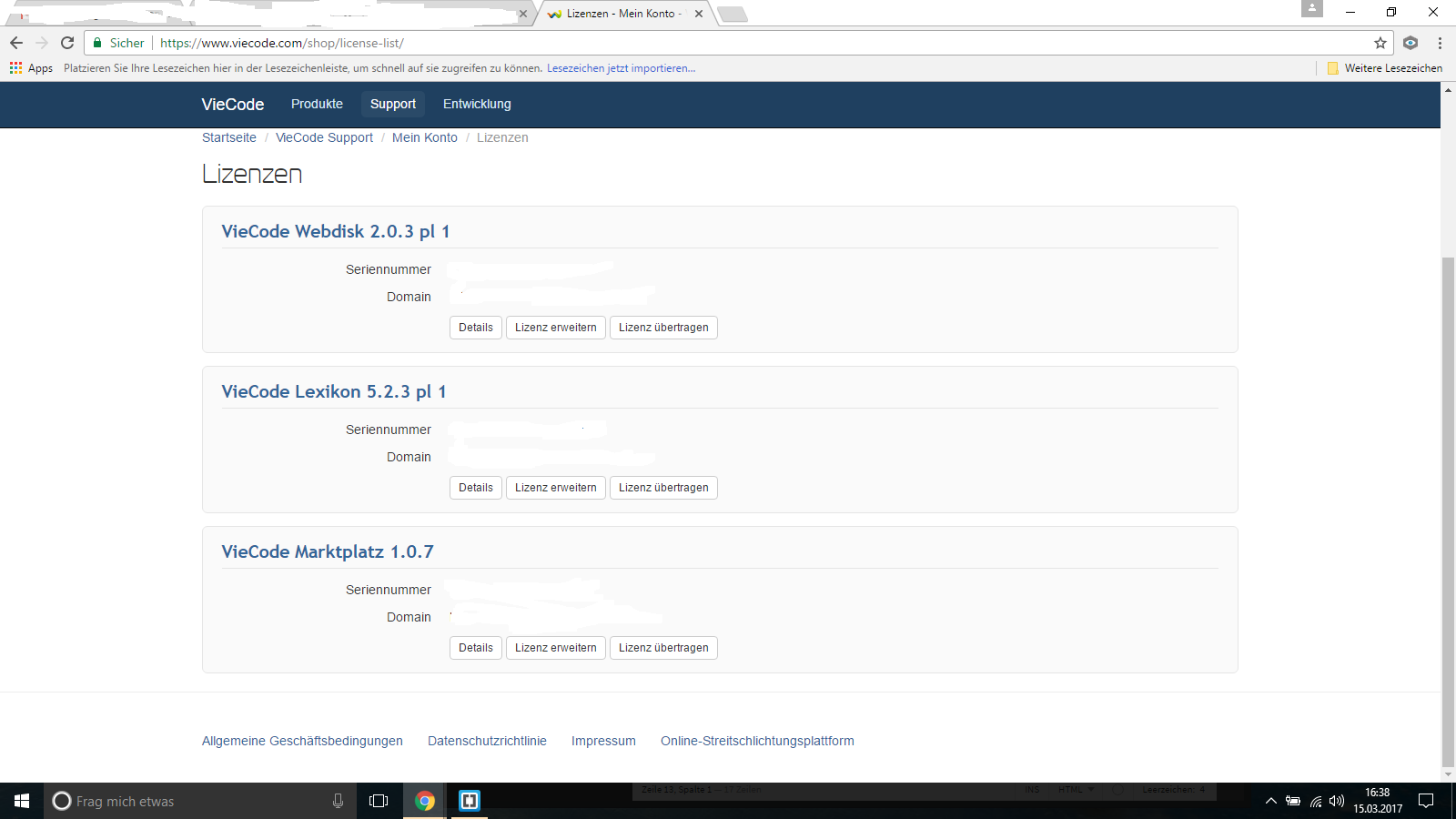Bookmark this page with the star icon
1456x819 pixels.
coord(1380,43)
